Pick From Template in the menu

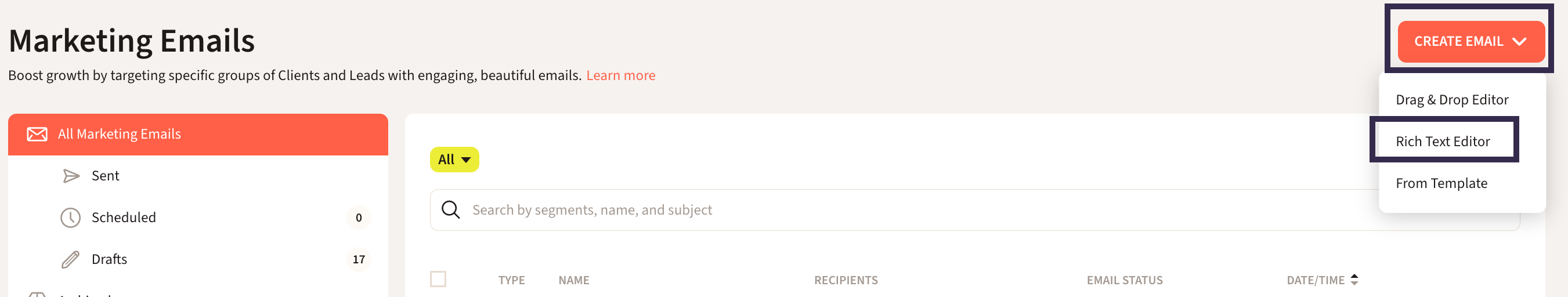(1441, 183)
